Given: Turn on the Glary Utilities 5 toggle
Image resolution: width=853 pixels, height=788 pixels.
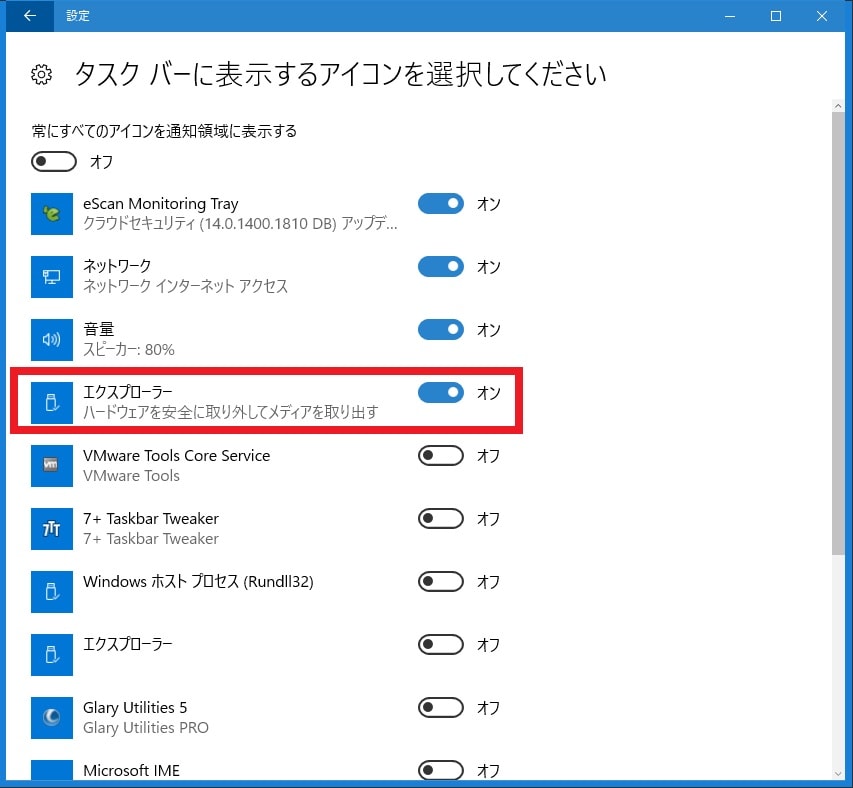Looking at the screenshot, I should (441, 708).
